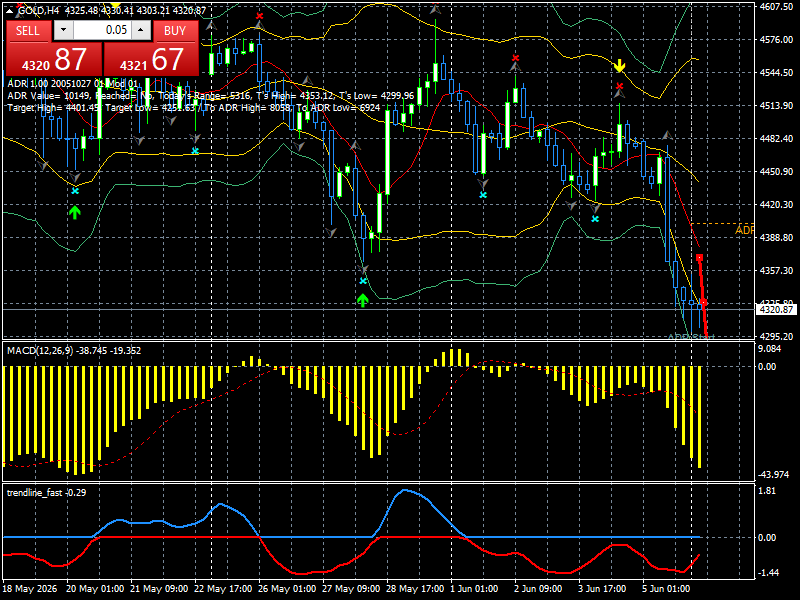Collapse the one-click trading panel arrow
The height and width of the screenshot is (600, 800).
(11, 10)
